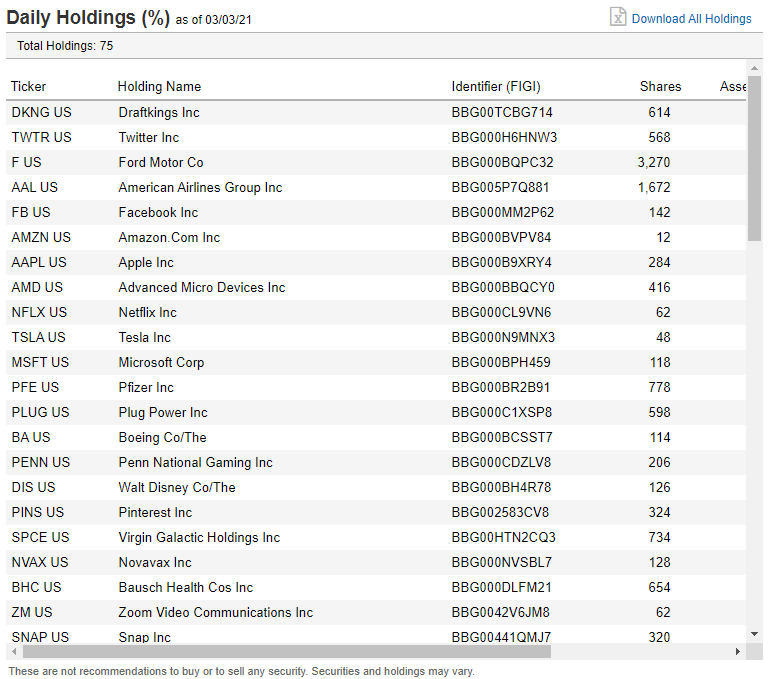Click the vertical scrollbar down arrow
775x679 pixels.
[754, 634]
